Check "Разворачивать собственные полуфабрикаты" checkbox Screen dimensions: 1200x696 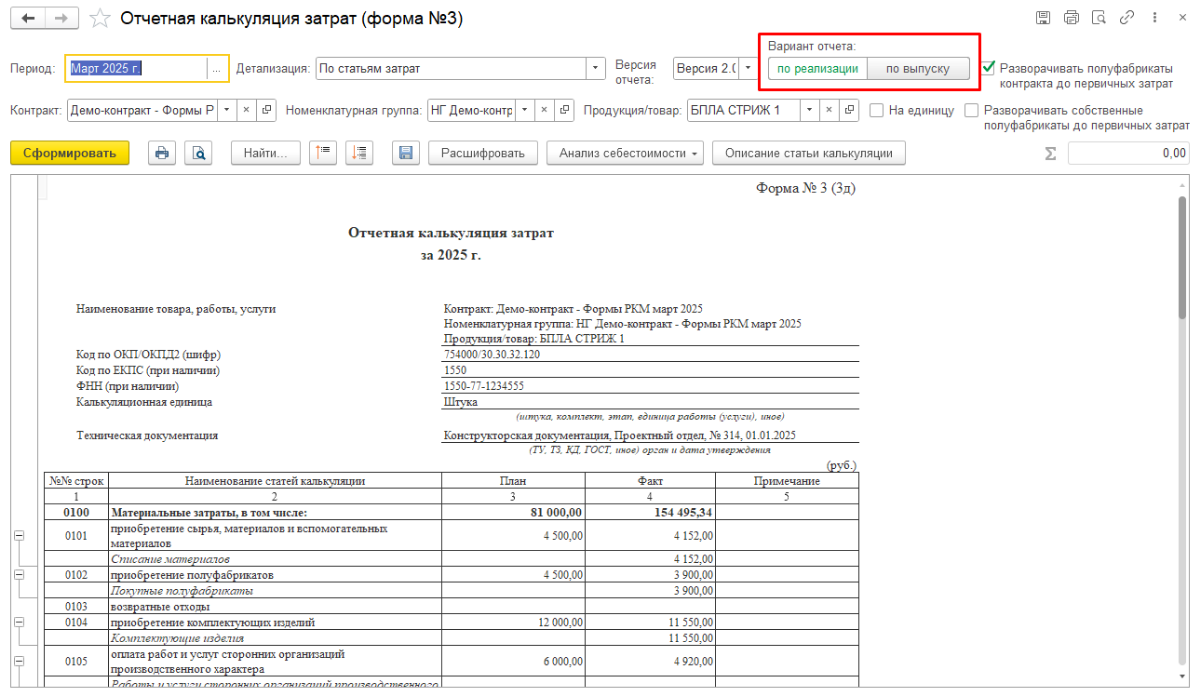point(971,111)
